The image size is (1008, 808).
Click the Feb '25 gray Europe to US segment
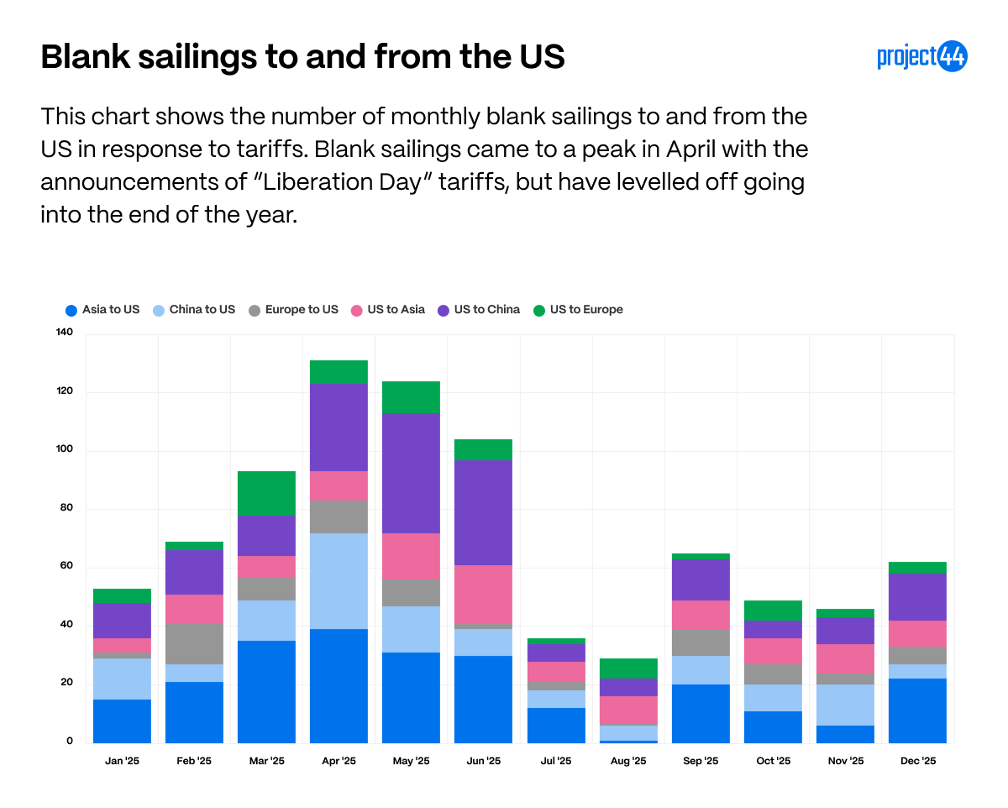pos(194,643)
